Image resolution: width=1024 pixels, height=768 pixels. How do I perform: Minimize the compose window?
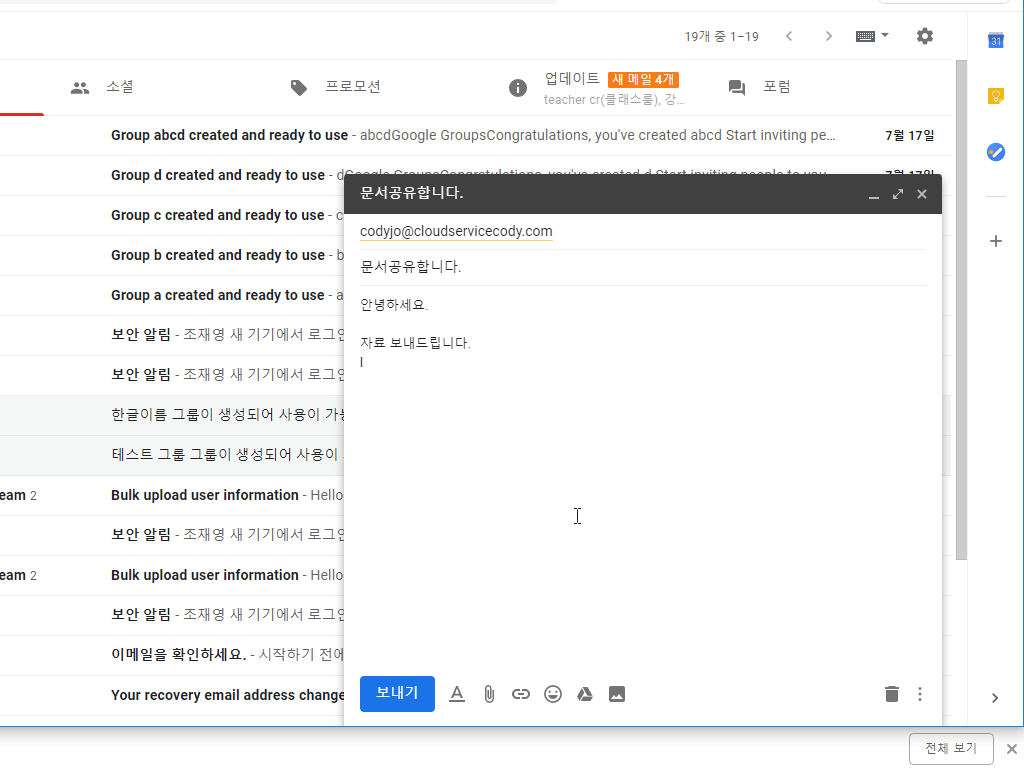874,195
